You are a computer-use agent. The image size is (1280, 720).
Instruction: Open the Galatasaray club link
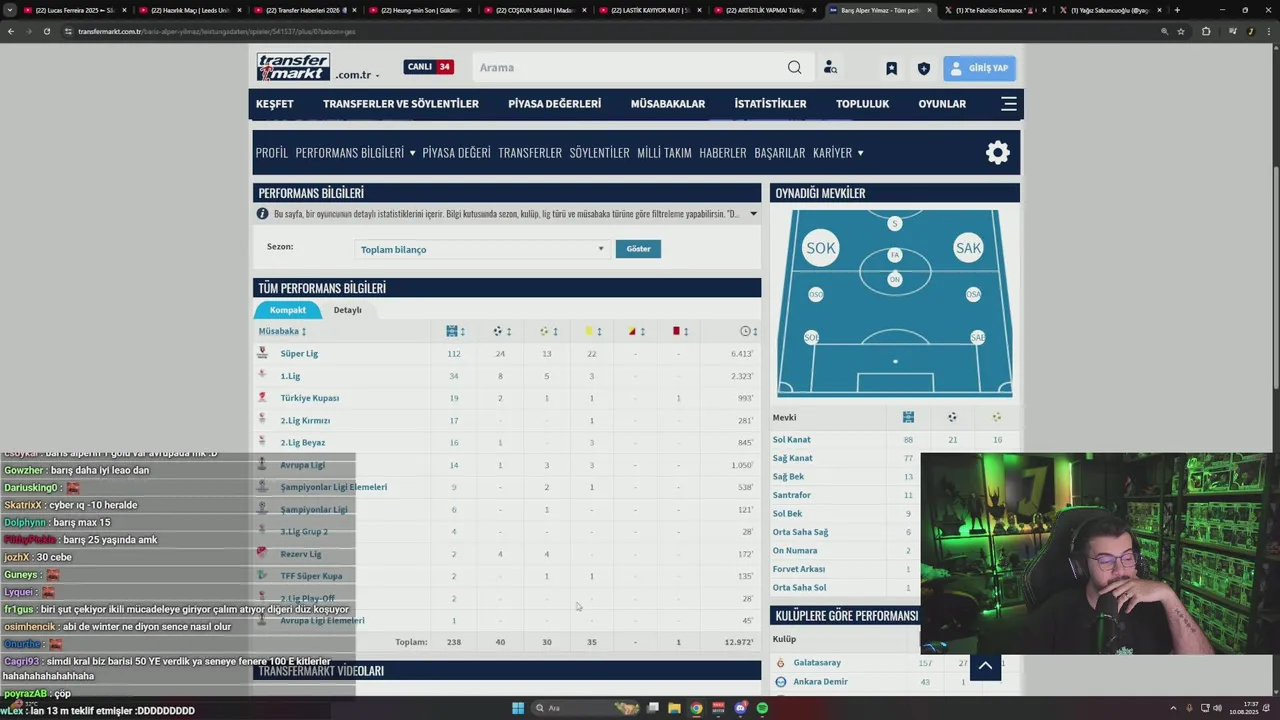point(817,663)
